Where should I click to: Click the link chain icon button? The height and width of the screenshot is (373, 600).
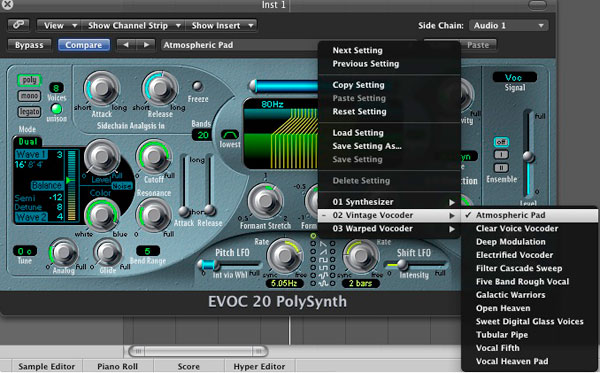[x=18, y=25]
